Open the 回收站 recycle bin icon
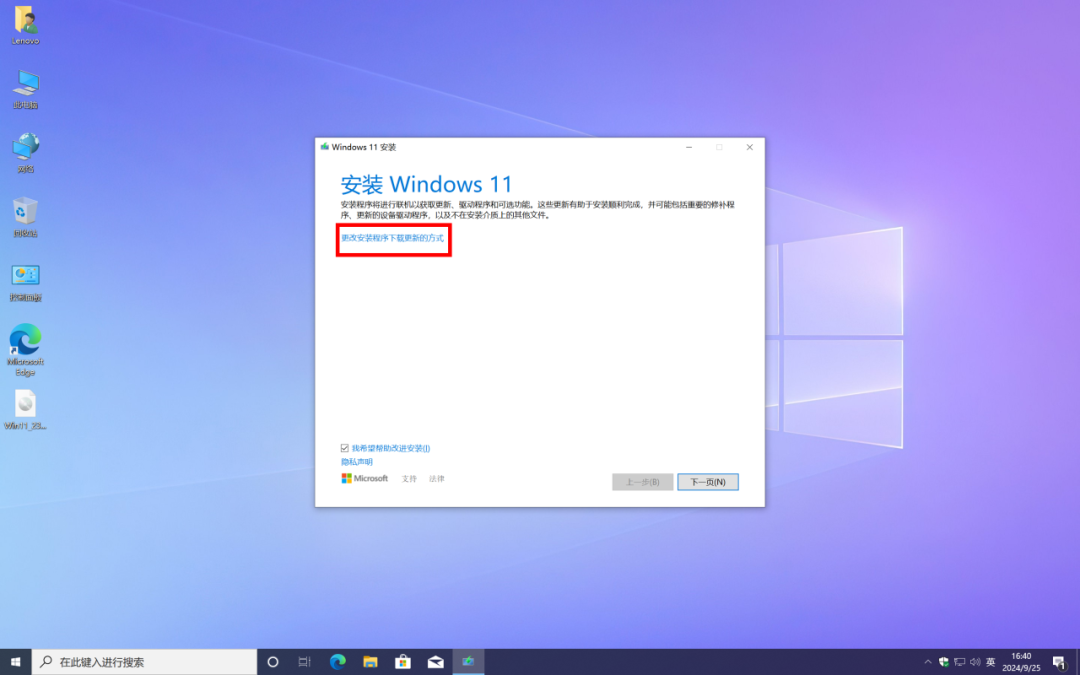Image resolution: width=1080 pixels, height=675 pixels. (x=25, y=217)
